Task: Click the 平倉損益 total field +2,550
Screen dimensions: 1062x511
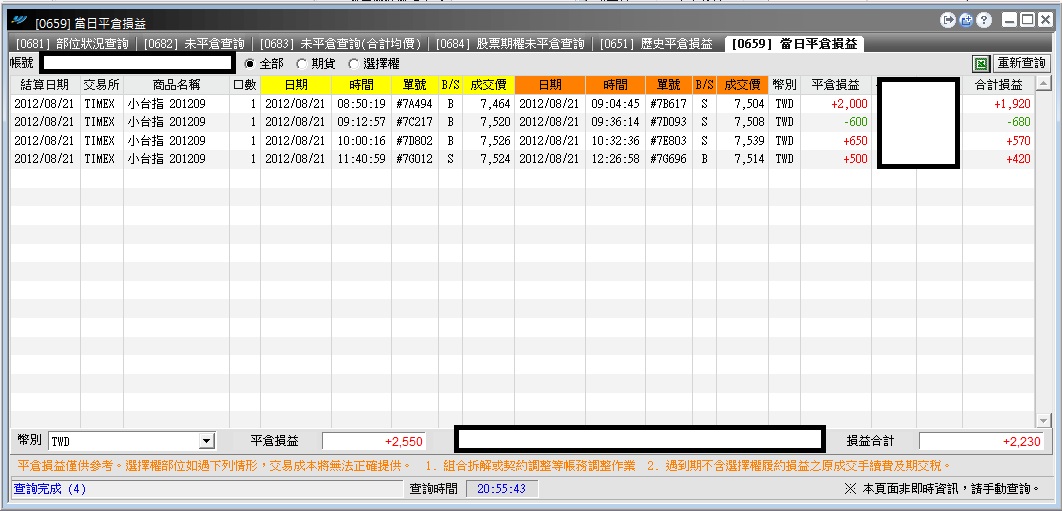Action: point(374,441)
